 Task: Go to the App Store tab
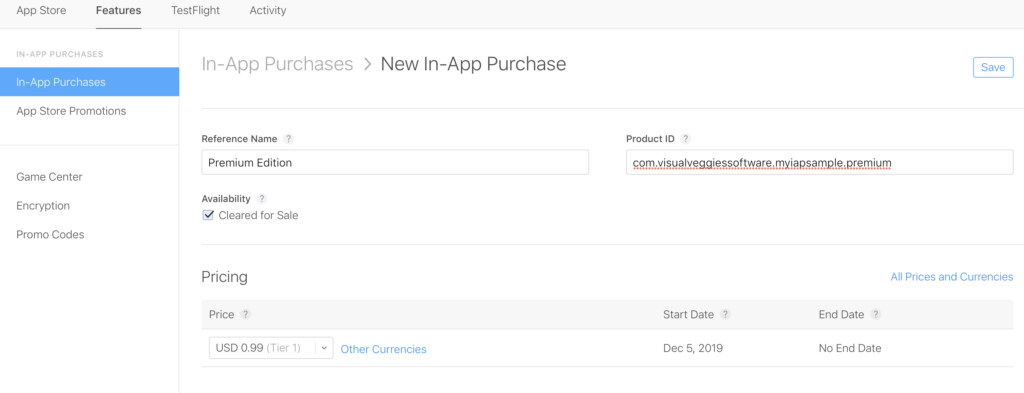click(x=41, y=10)
